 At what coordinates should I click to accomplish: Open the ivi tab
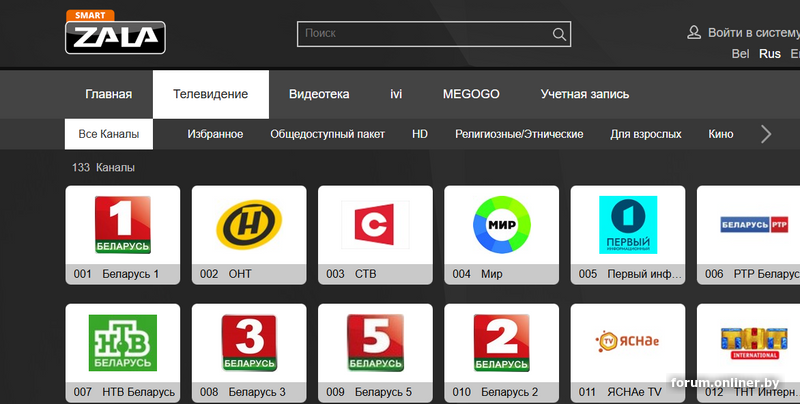tap(396, 94)
